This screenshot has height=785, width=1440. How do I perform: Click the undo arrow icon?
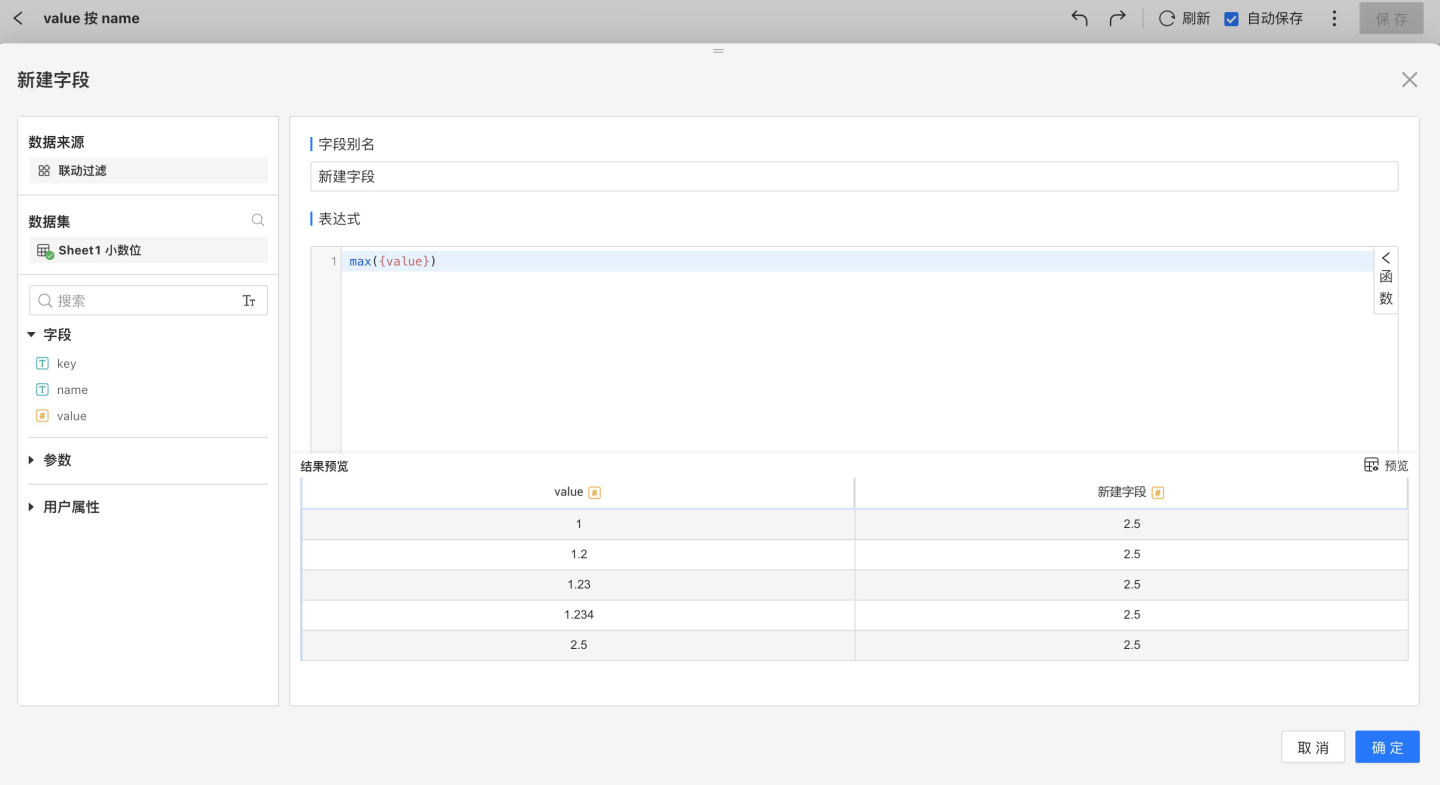click(1079, 18)
